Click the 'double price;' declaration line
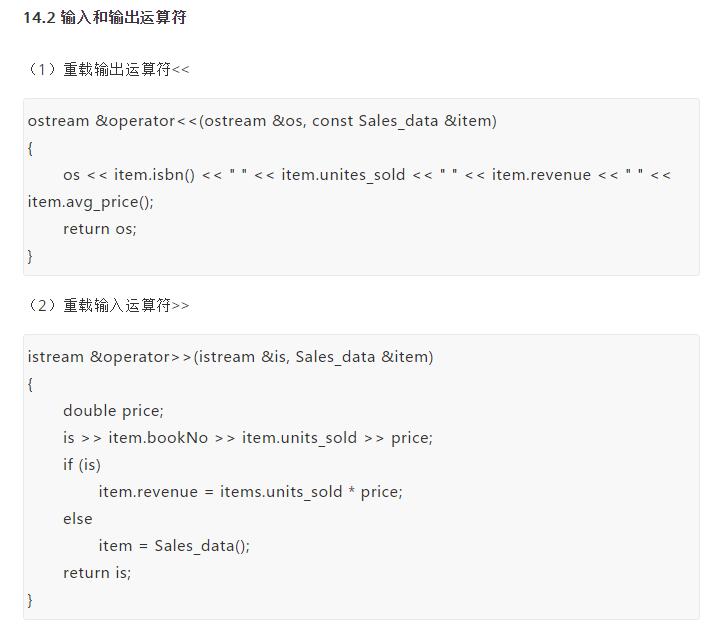 114,411
